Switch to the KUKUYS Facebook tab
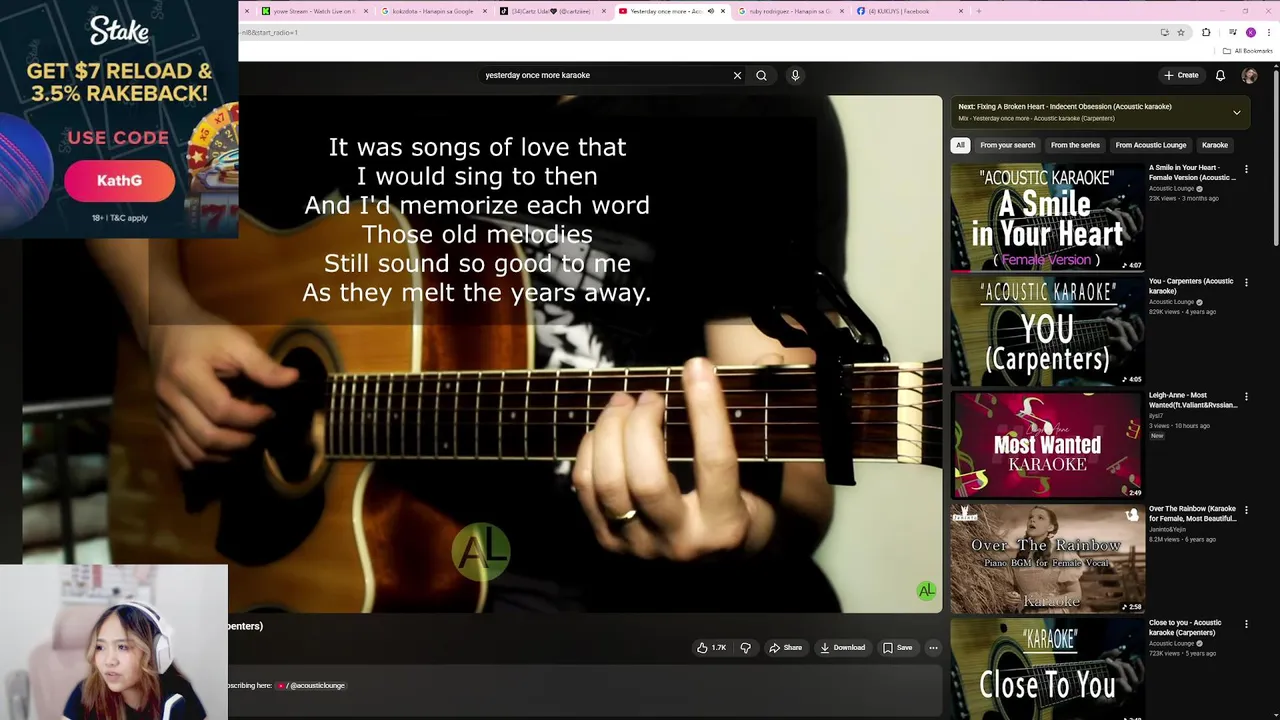Viewport: 1280px width, 720px height. coord(908,11)
